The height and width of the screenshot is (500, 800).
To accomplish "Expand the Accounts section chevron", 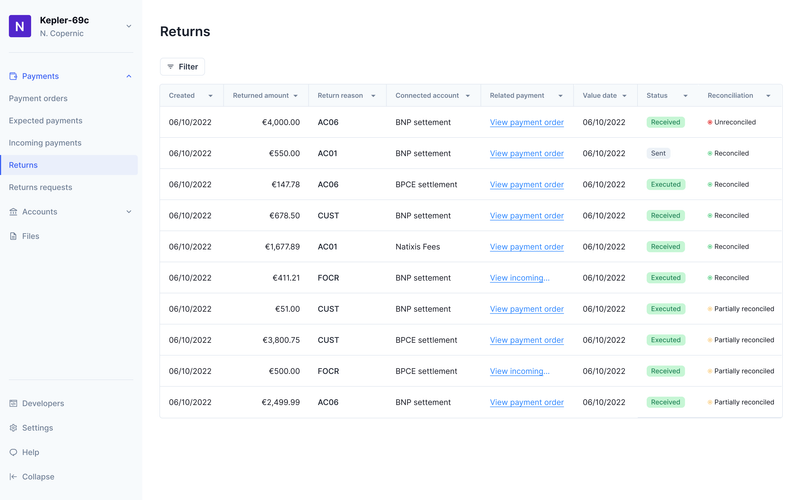I will [x=129, y=212].
